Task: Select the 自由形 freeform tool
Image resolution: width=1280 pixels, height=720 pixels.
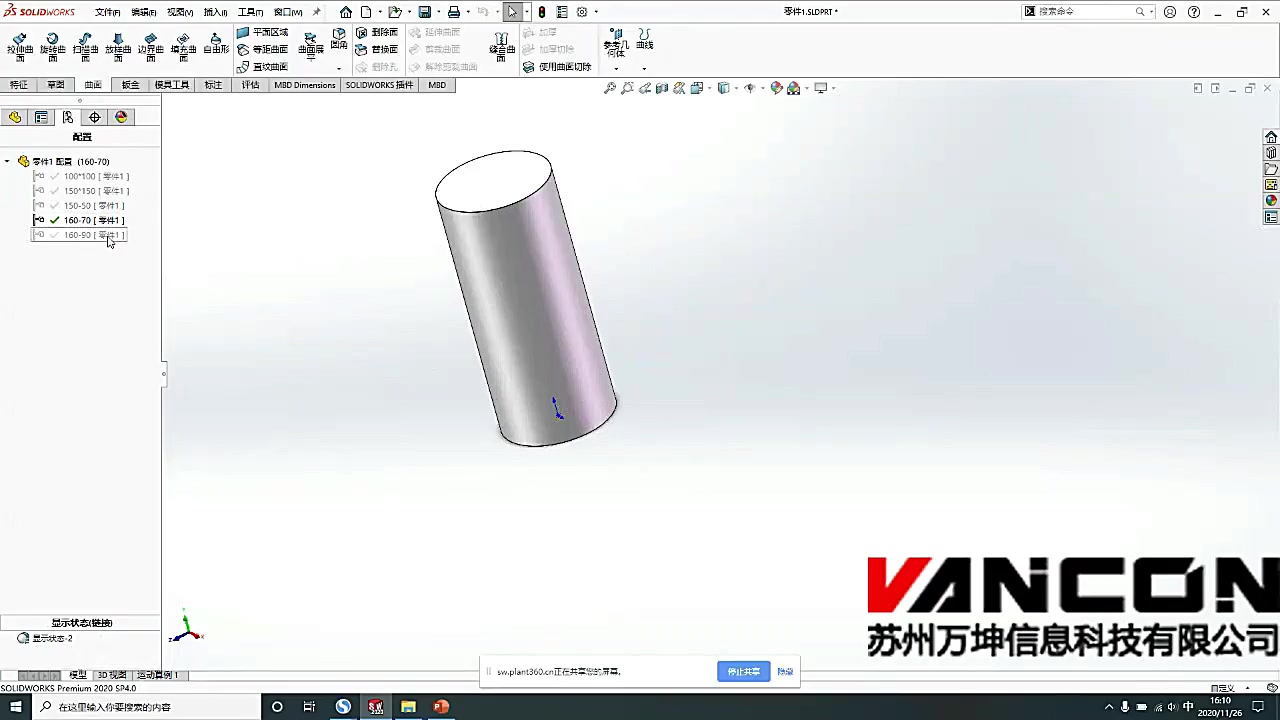Action: coord(215,44)
